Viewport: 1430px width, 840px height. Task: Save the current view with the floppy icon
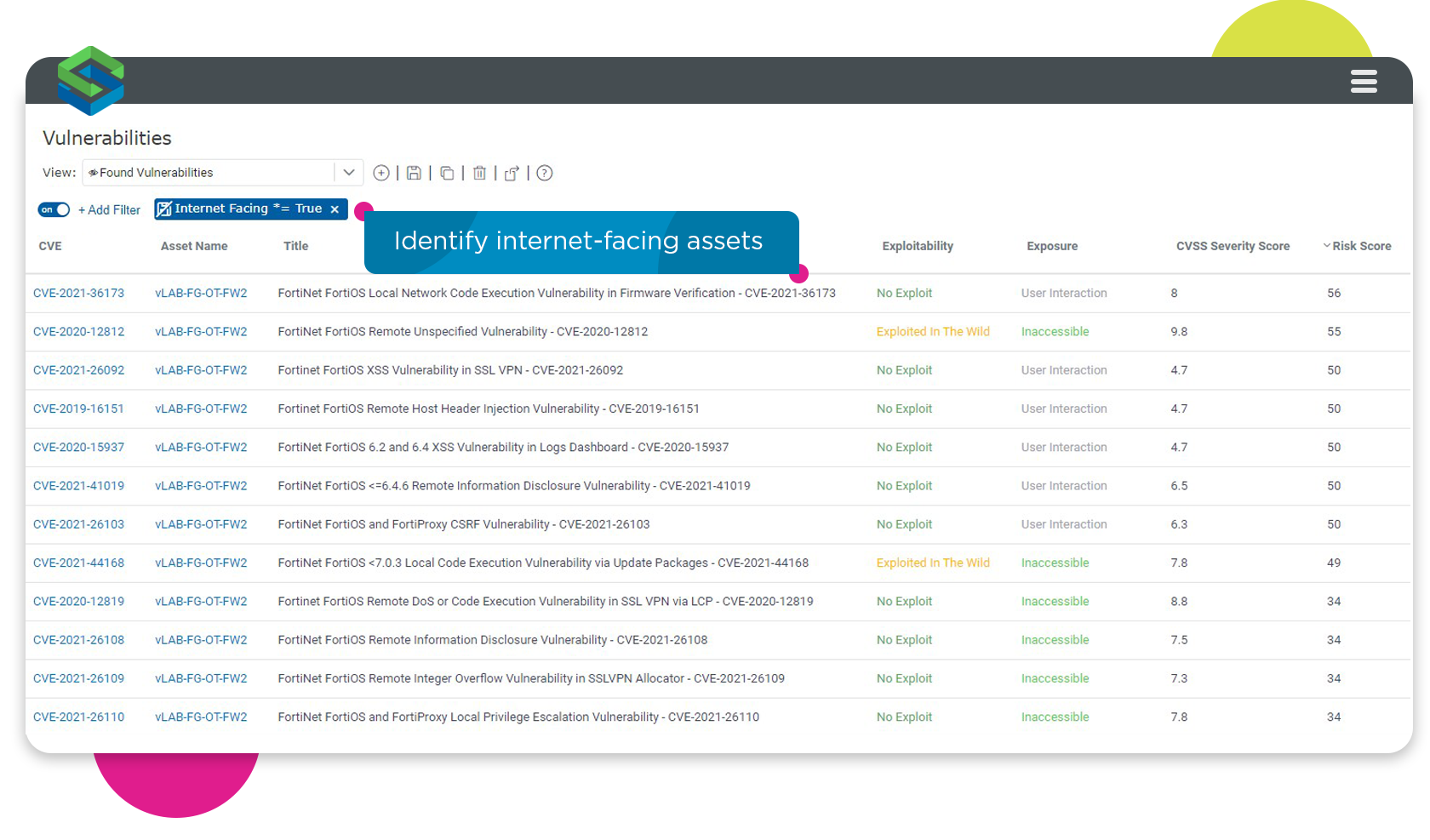[414, 173]
